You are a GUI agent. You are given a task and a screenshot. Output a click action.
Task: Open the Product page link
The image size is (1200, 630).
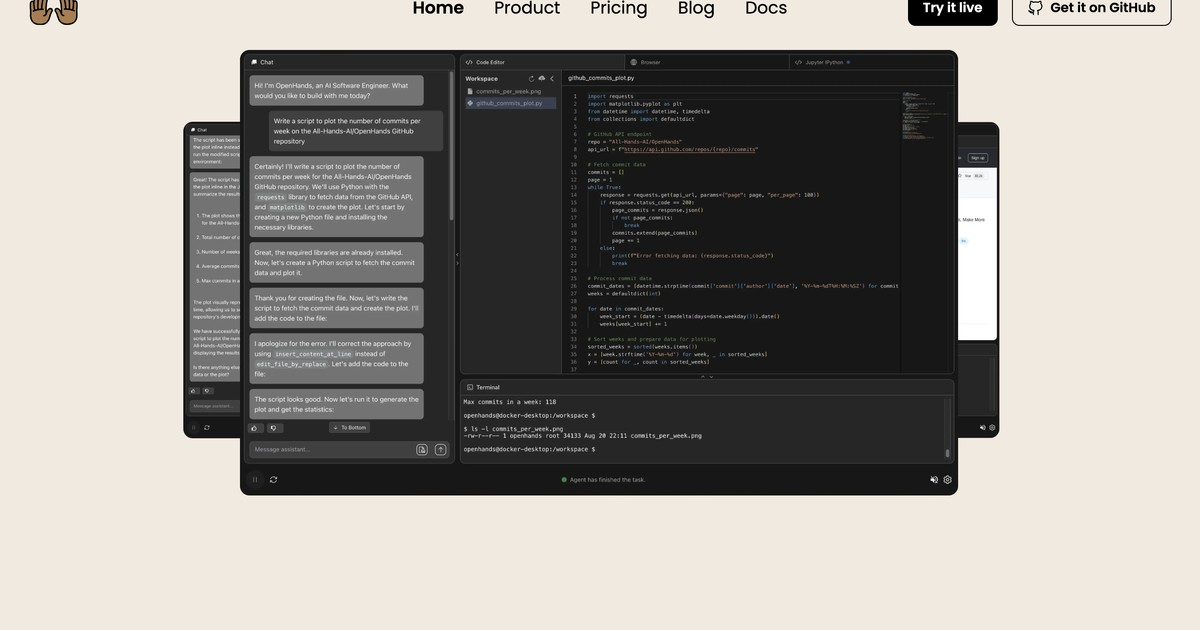click(x=527, y=8)
